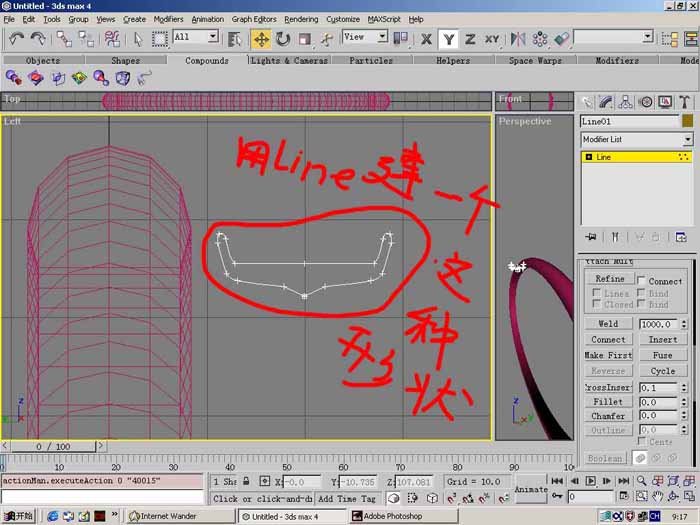This screenshot has height=525, width=700.
Task: Activate the Select and Move tool
Action: pyautogui.click(x=261, y=39)
